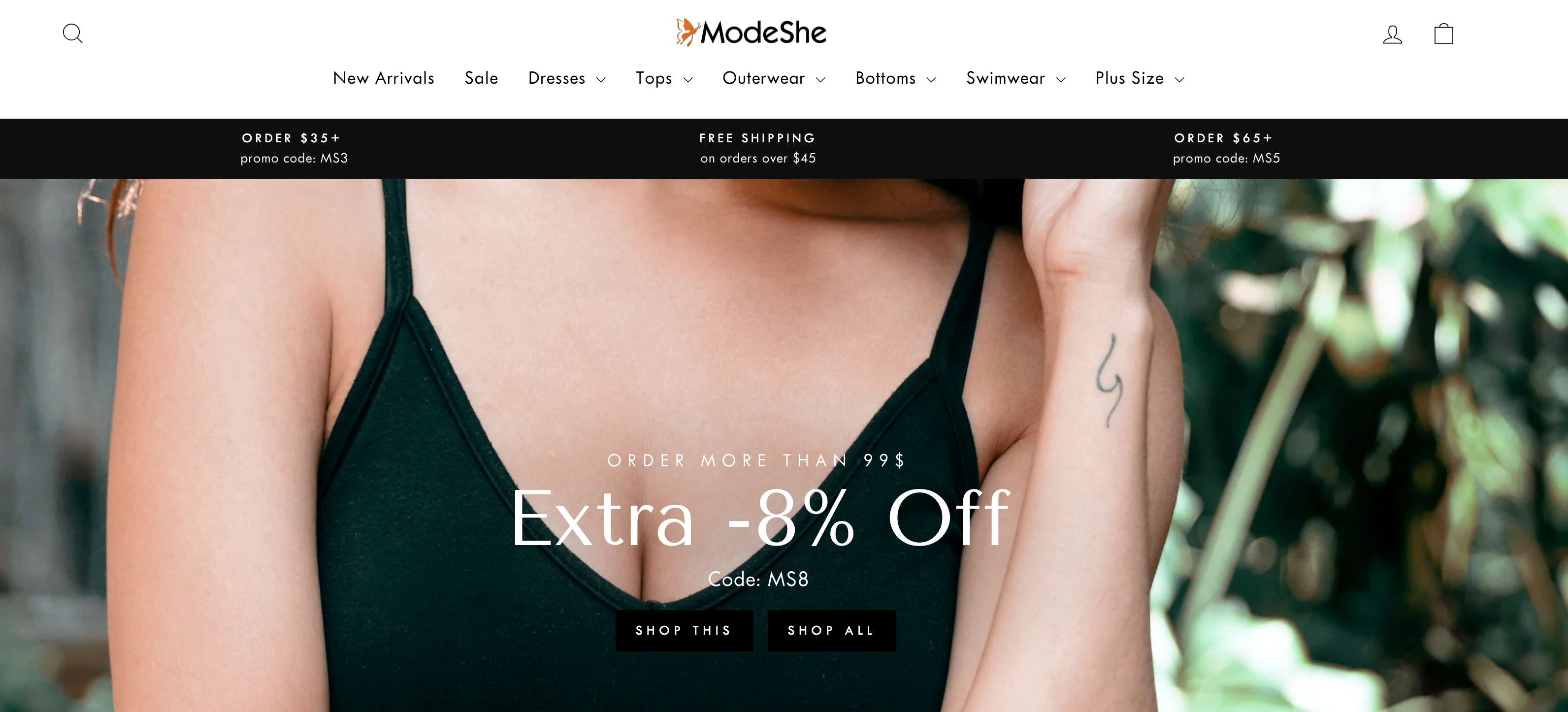Click the Extra -8% Off headline
The height and width of the screenshot is (712, 1568).
click(760, 518)
